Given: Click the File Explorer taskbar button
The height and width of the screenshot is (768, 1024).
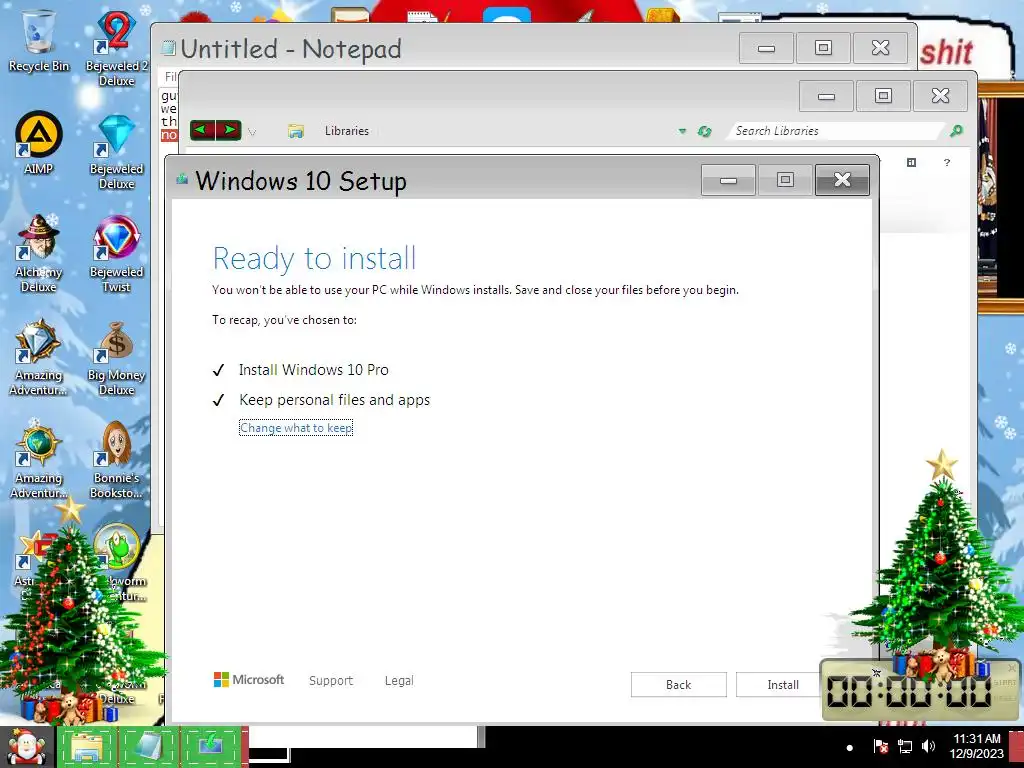Looking at the screenshot, I should [86, 746].
